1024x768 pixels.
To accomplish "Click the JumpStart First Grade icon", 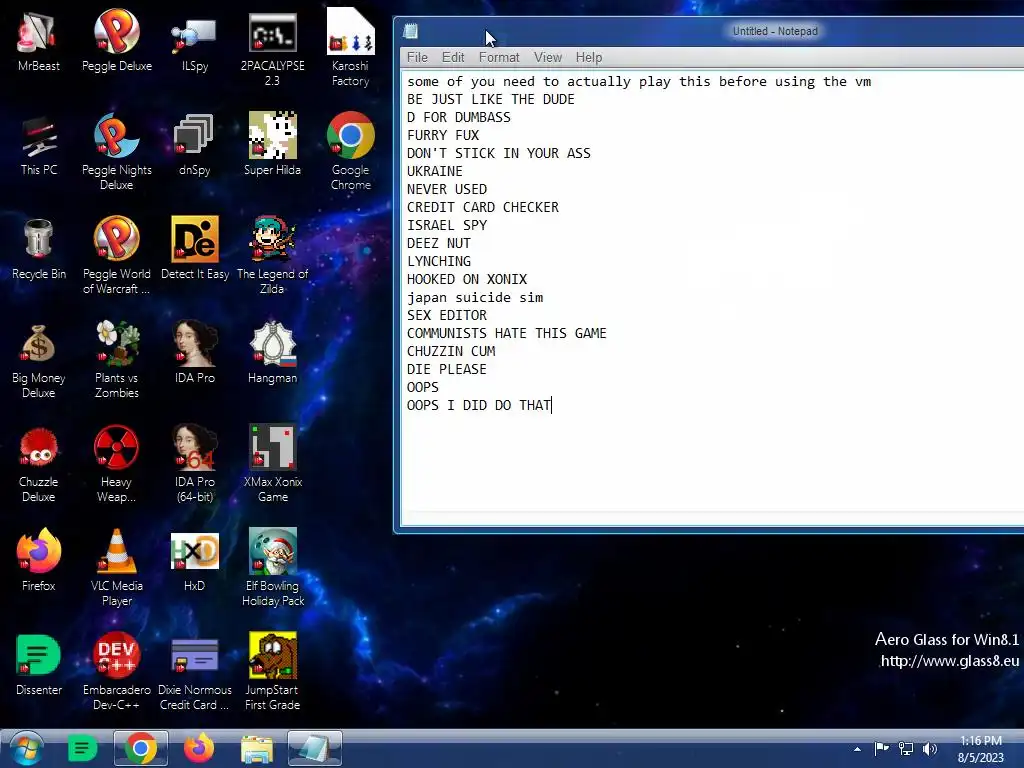I will (272, 671).
